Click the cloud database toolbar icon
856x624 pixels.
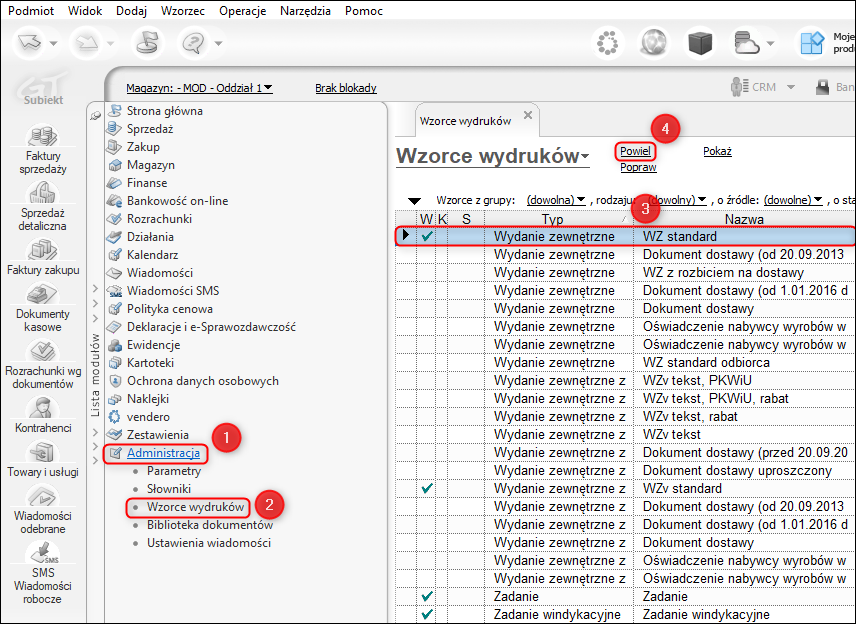click(746, 43)
